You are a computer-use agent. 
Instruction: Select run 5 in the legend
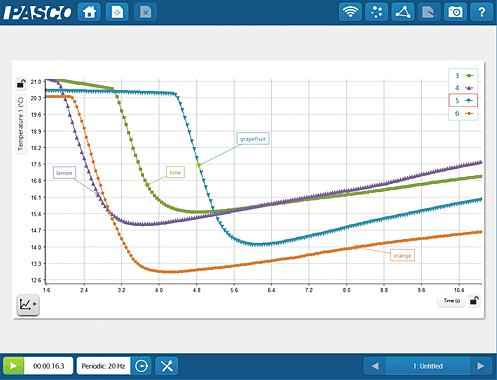[x=463, y=100]
